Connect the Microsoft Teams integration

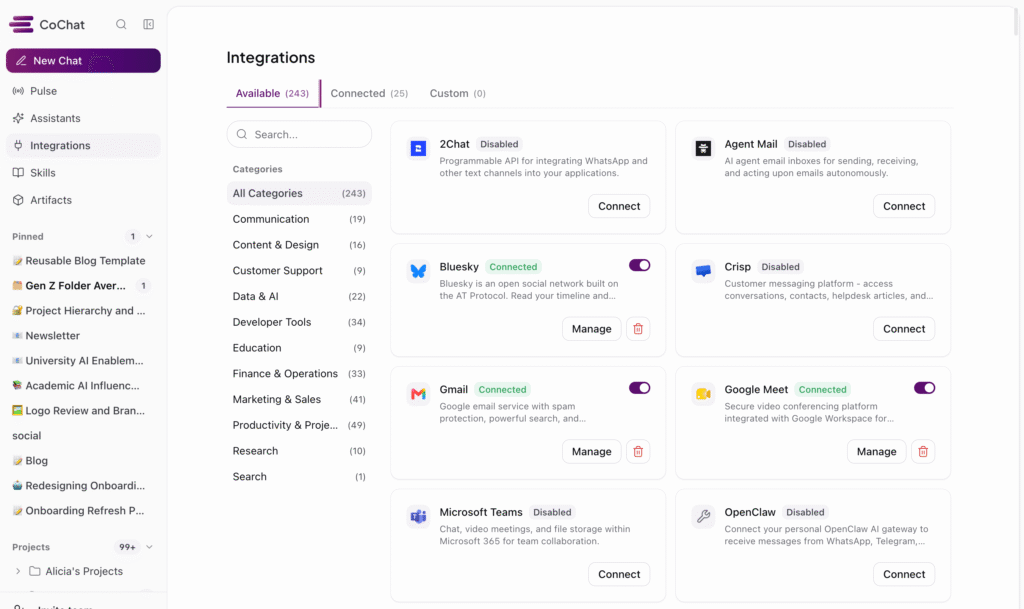pos(618,574)
